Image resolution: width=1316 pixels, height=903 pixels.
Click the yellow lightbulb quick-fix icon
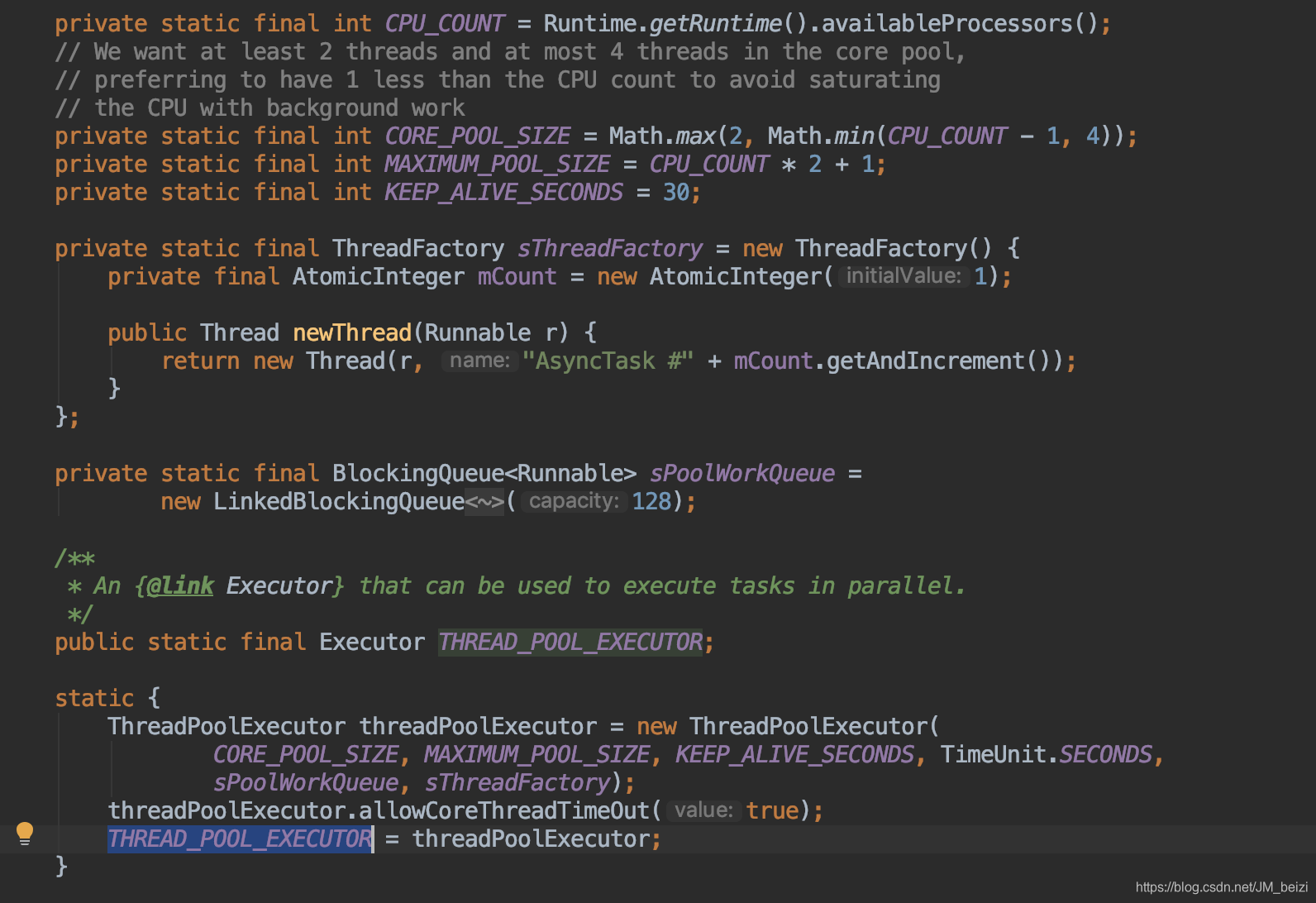coord(25,834)
